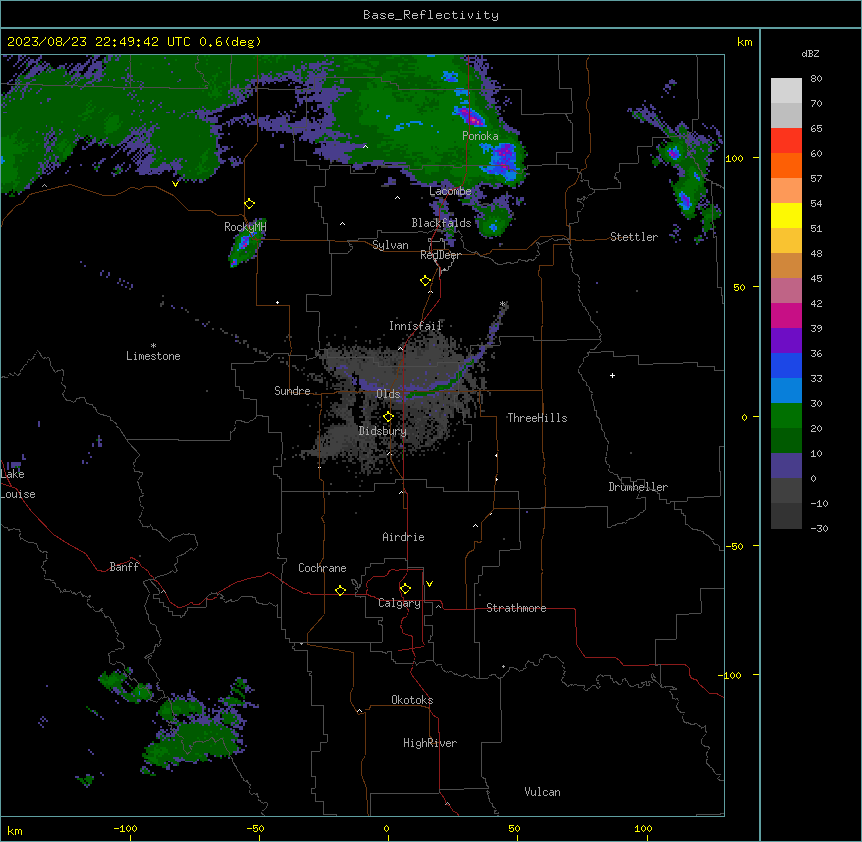Click the Lacombe city label

pyautogui.click(x=450, y=191)
